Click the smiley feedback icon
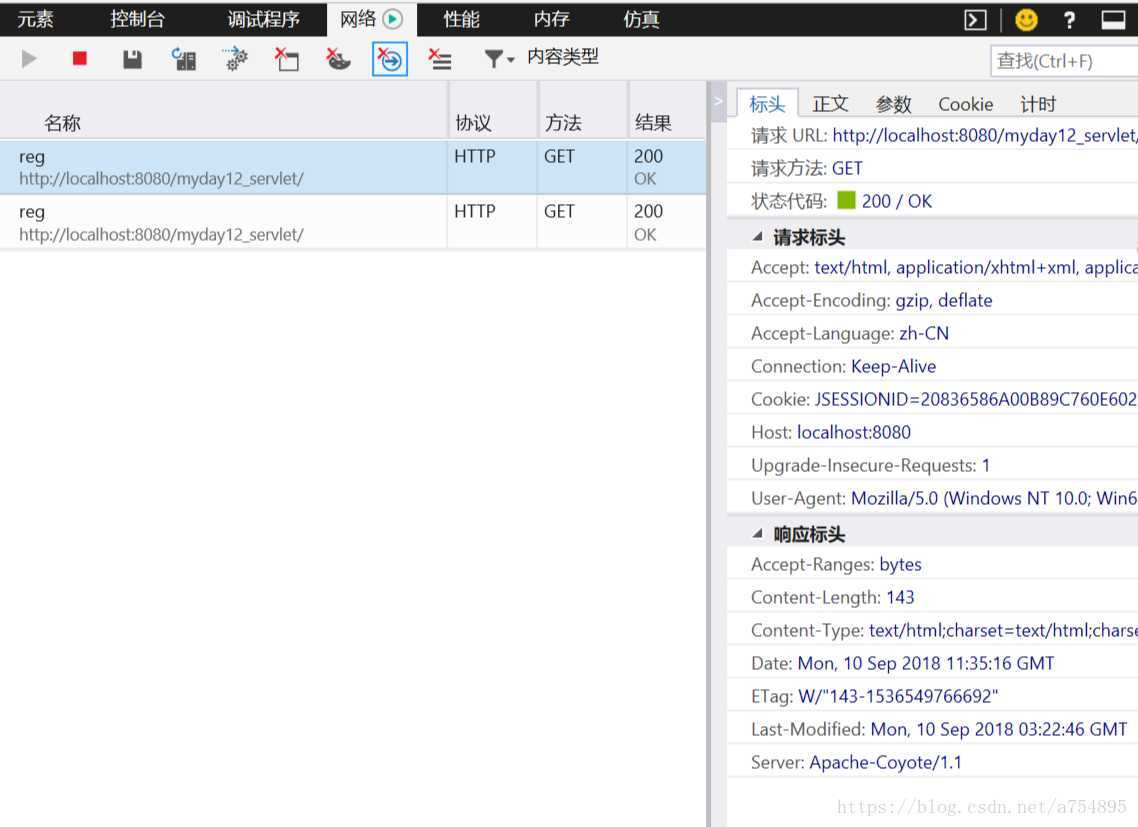This screenshot has height=827, width=1138. 1026,20
